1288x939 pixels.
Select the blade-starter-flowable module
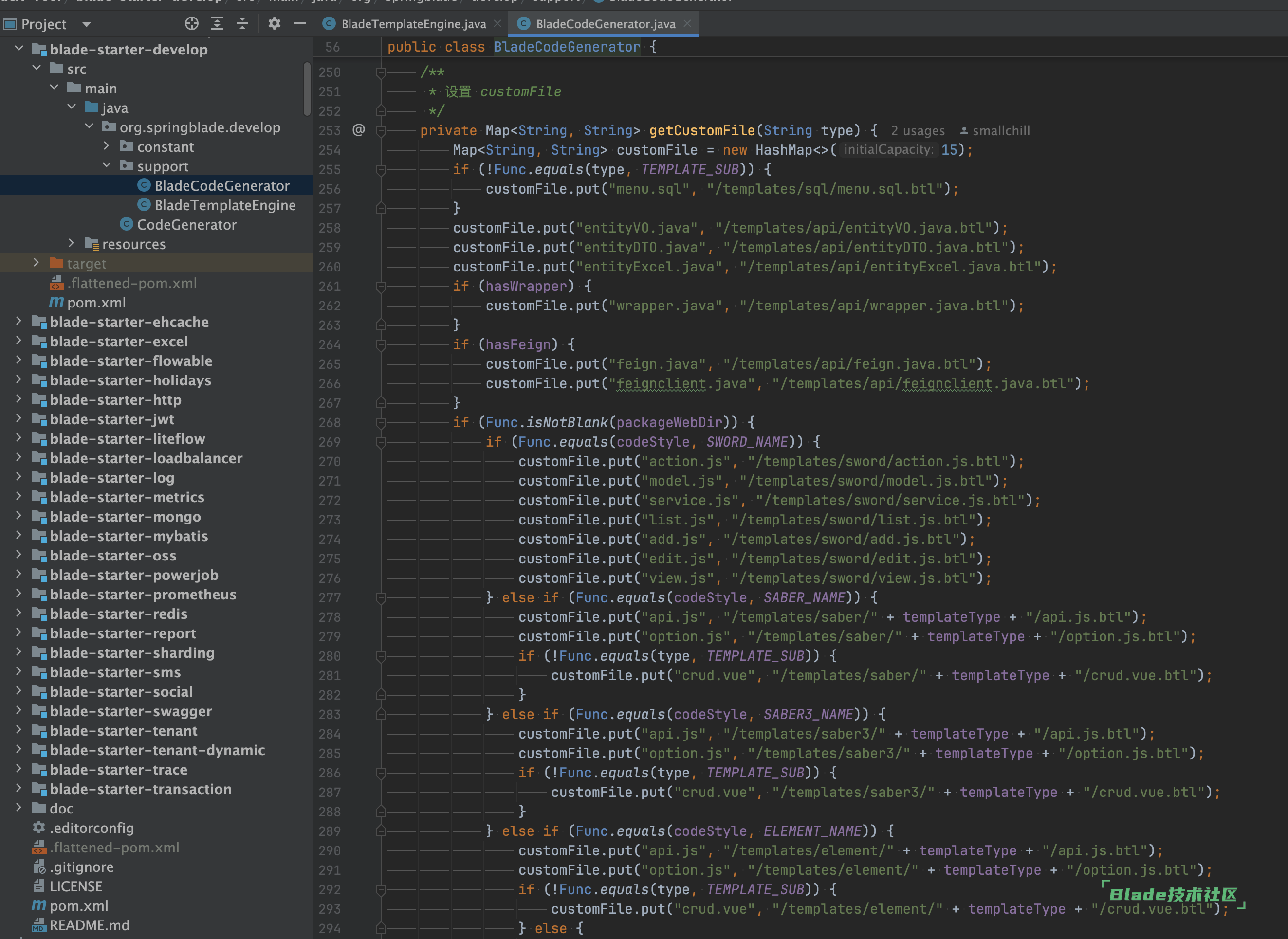pyautogui.click(x=131, y=361)
